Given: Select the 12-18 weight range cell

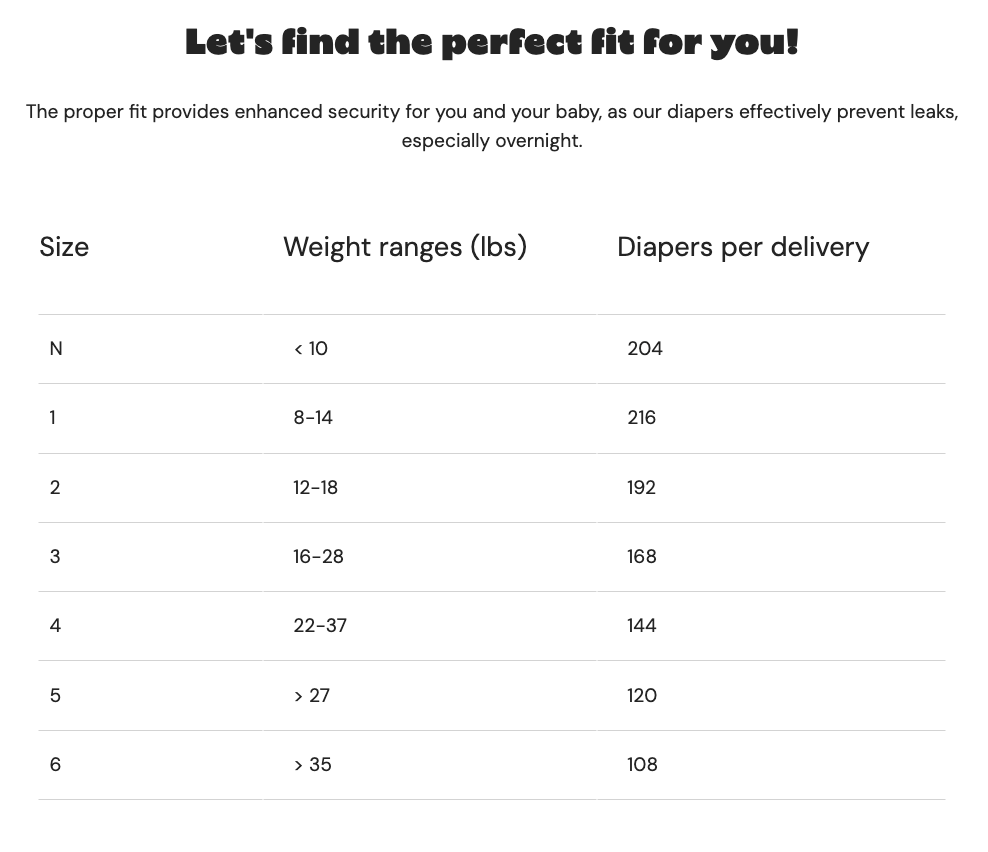Looking at the screenshot, I should point(315,488).
